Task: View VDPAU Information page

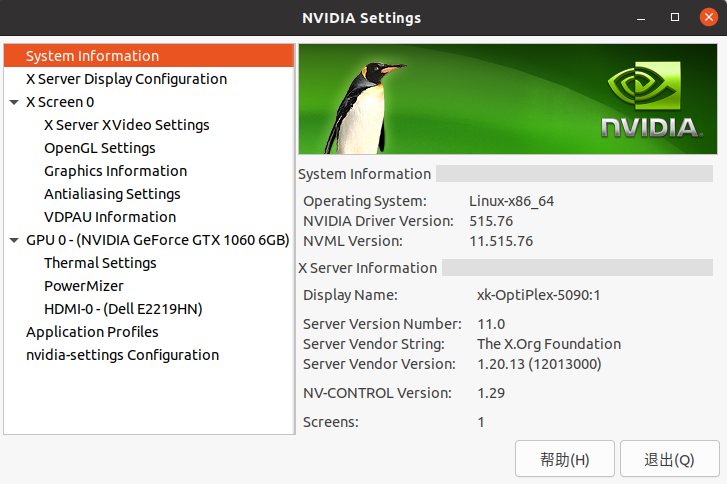Action: (109, 217)
